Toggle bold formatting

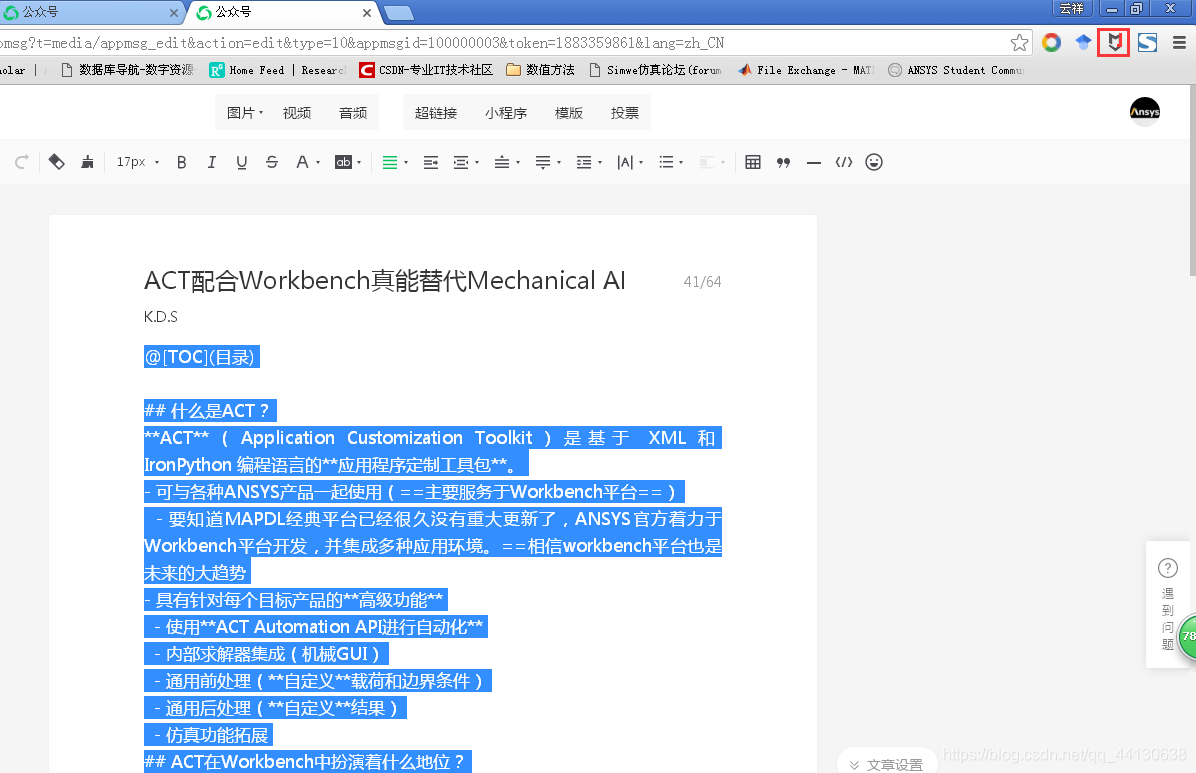(182, 162)
